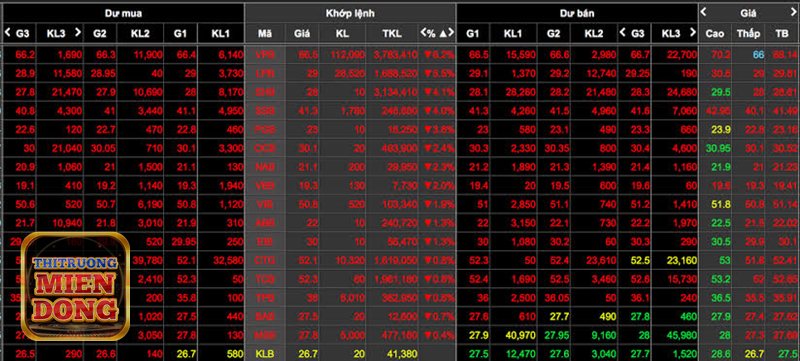The width and height of the screenshot is (800, 361).
Task: Click the green high price 36.5
Action: point(721,298)
